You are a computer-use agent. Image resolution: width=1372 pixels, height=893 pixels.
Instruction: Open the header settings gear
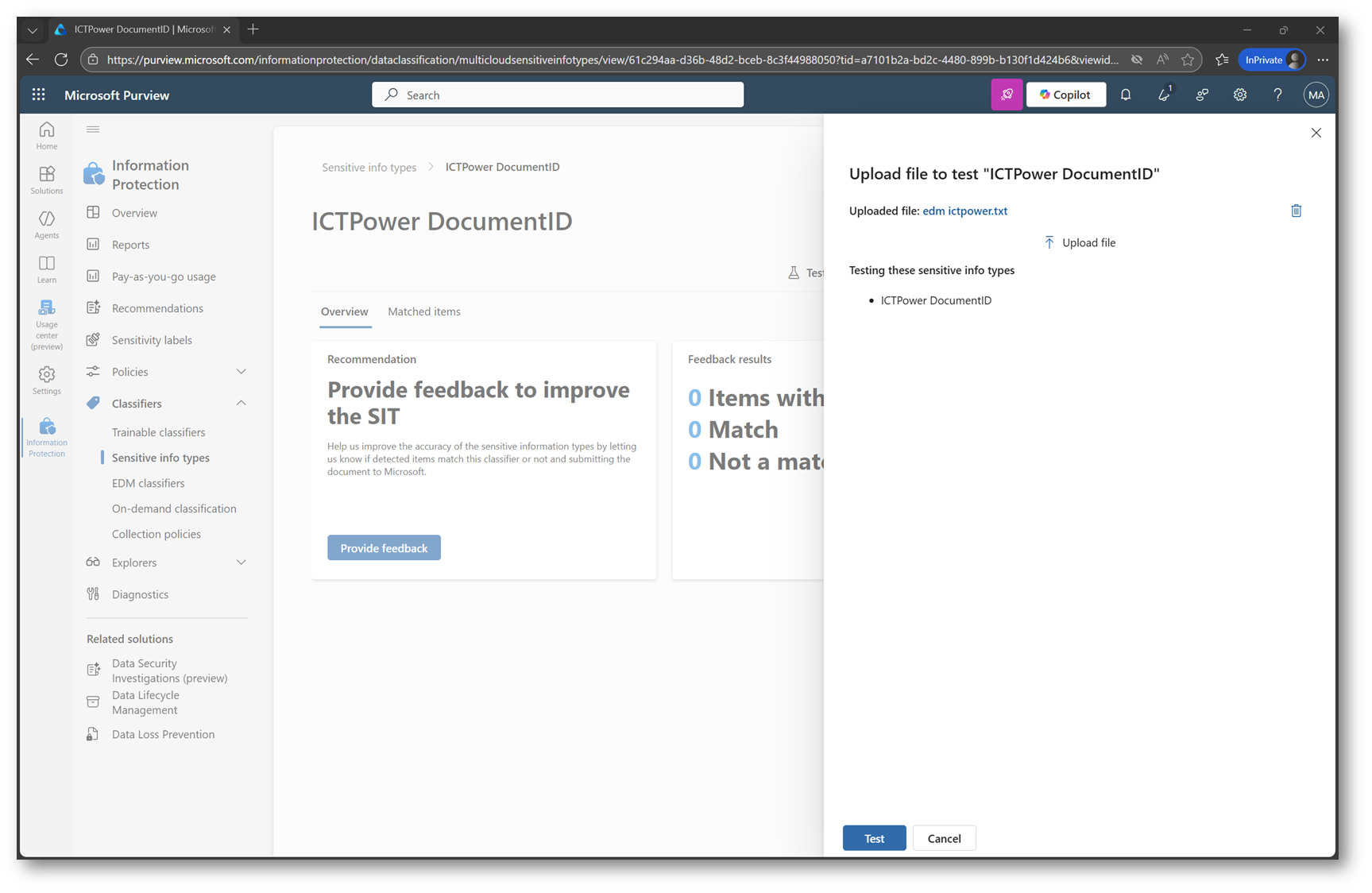(x=1240, y=95)
